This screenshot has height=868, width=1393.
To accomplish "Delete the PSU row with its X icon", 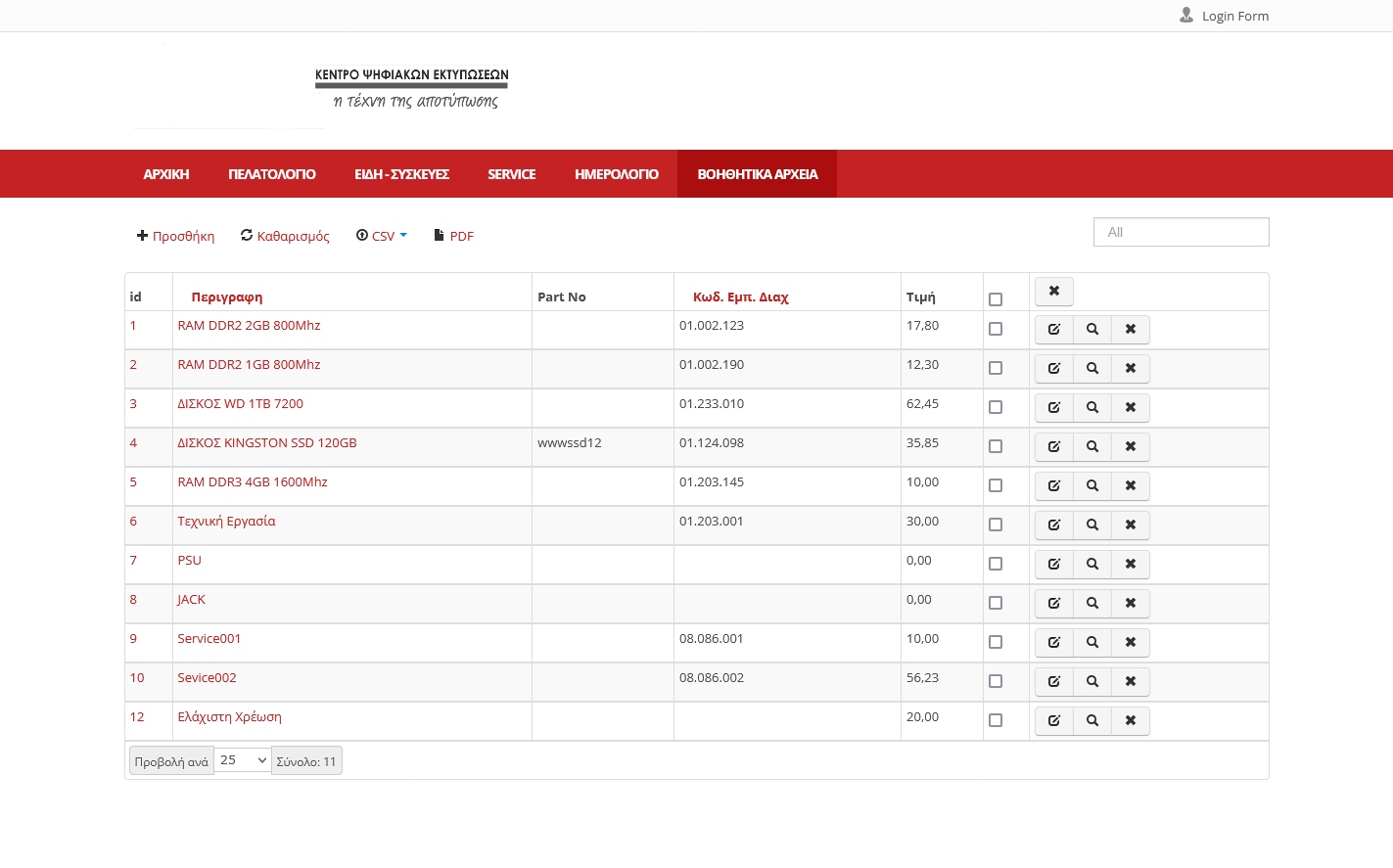I will click(1130, 565).
